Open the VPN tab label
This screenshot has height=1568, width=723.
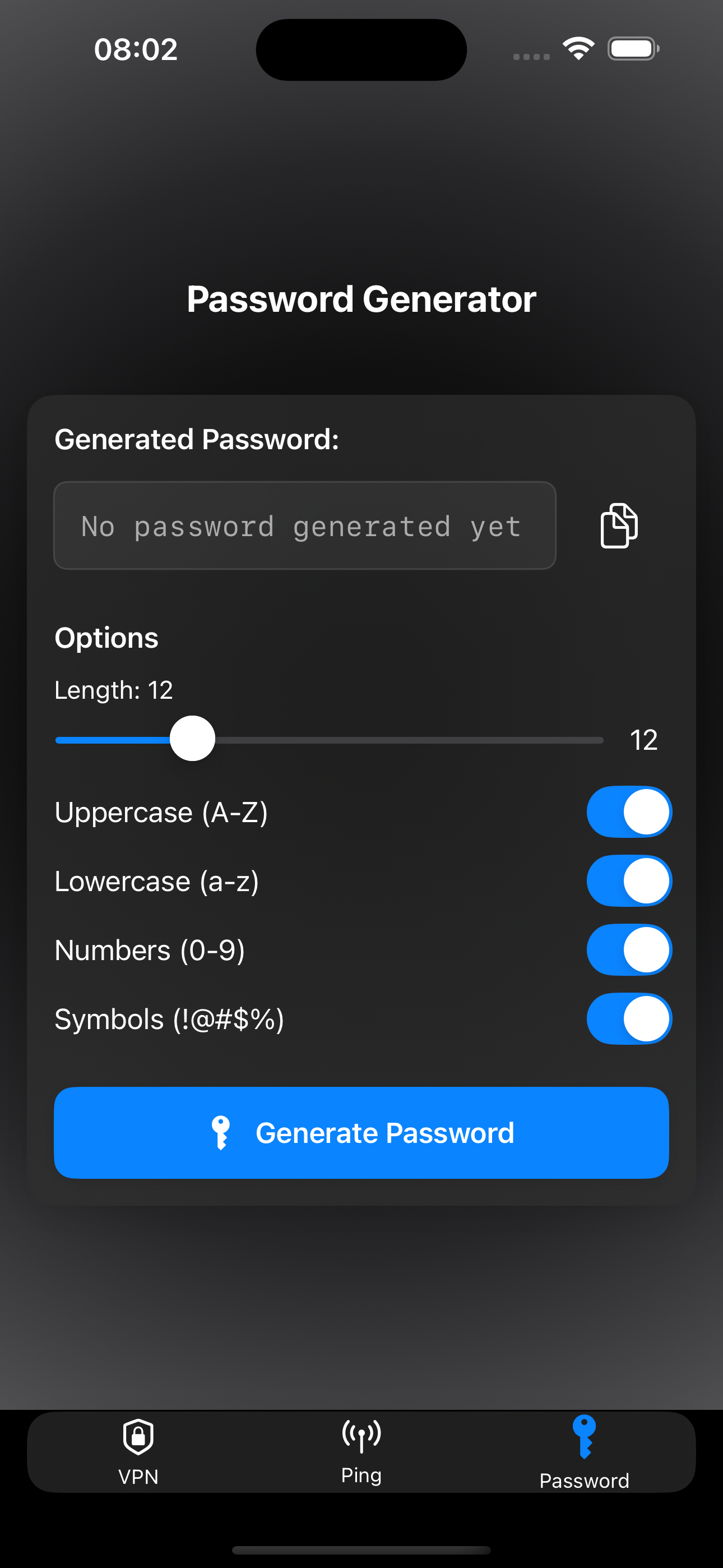pos(138,1477)
